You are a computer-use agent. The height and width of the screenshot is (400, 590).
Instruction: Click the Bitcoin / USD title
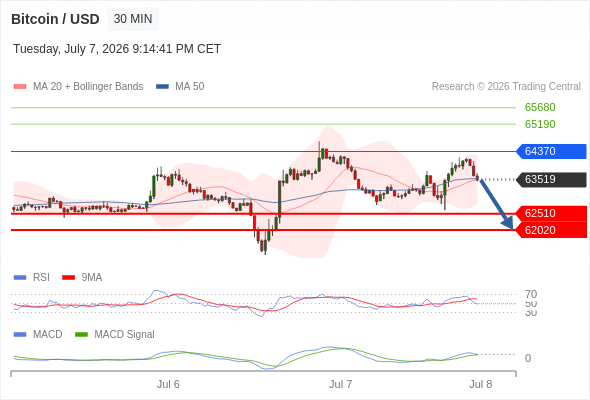(x=55, y=19)
